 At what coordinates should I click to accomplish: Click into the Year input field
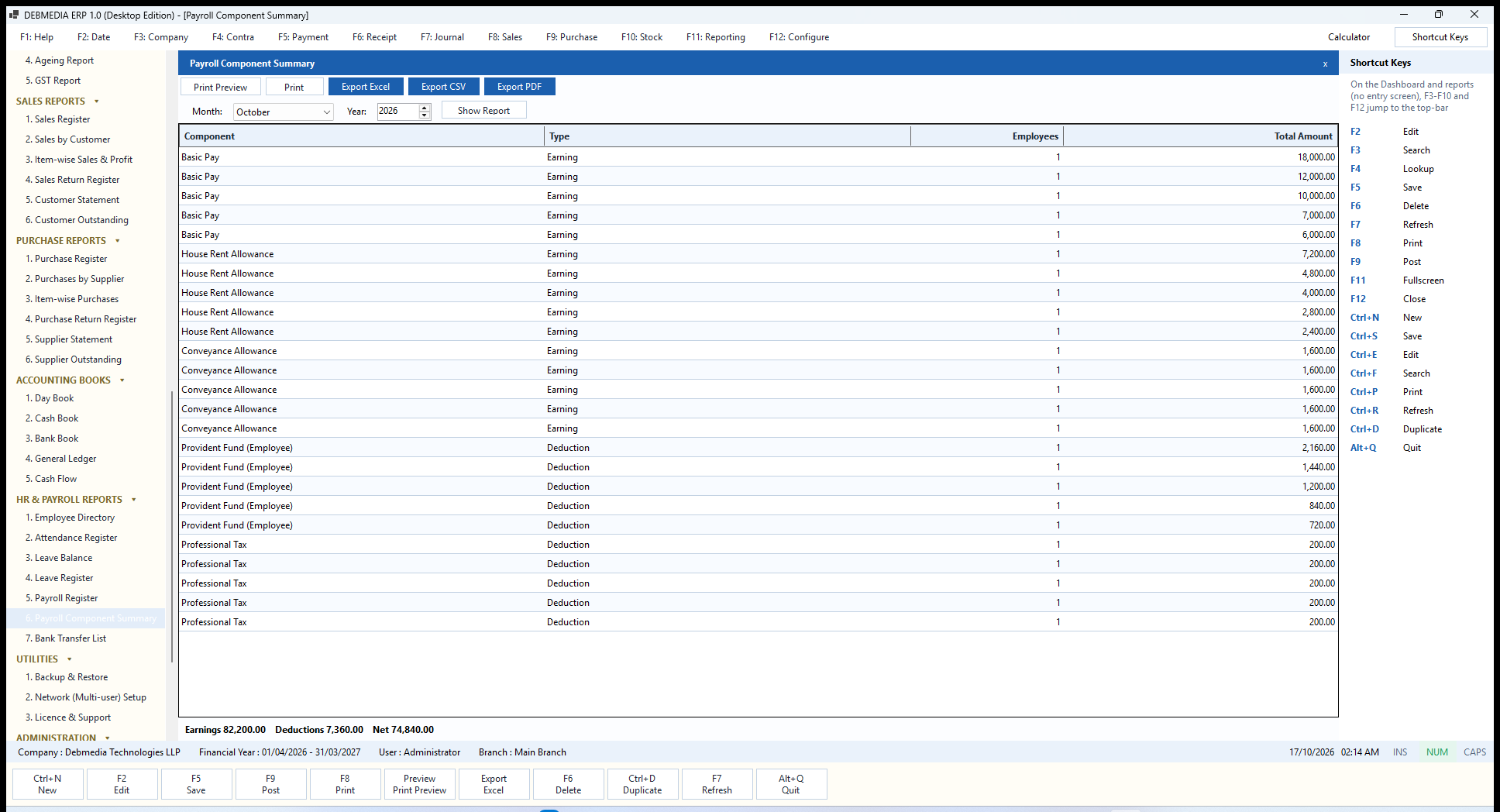398,112
